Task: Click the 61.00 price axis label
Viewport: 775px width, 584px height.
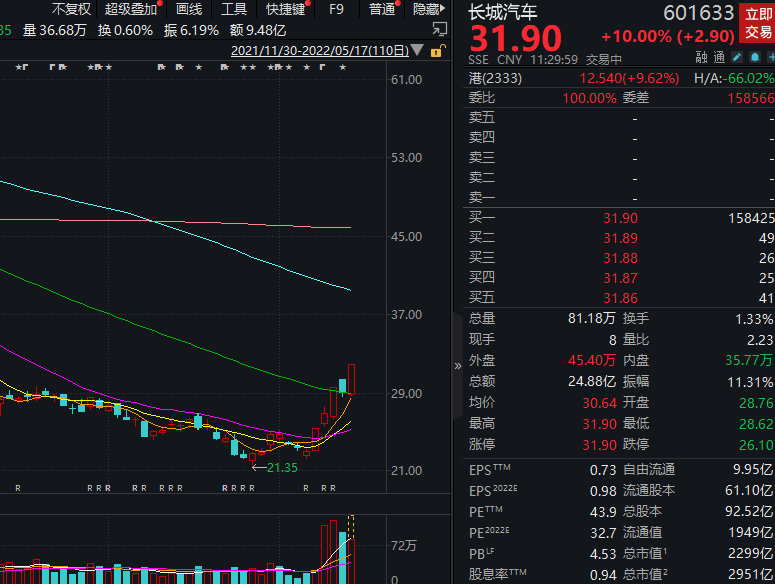Action: pyautogui.click(x=406, y=80)
